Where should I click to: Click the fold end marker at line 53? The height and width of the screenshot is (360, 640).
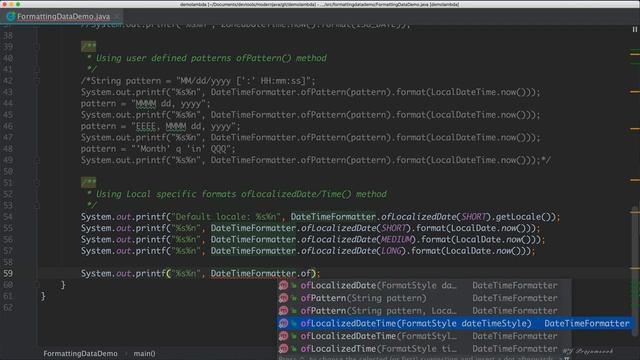pos(37,205)
